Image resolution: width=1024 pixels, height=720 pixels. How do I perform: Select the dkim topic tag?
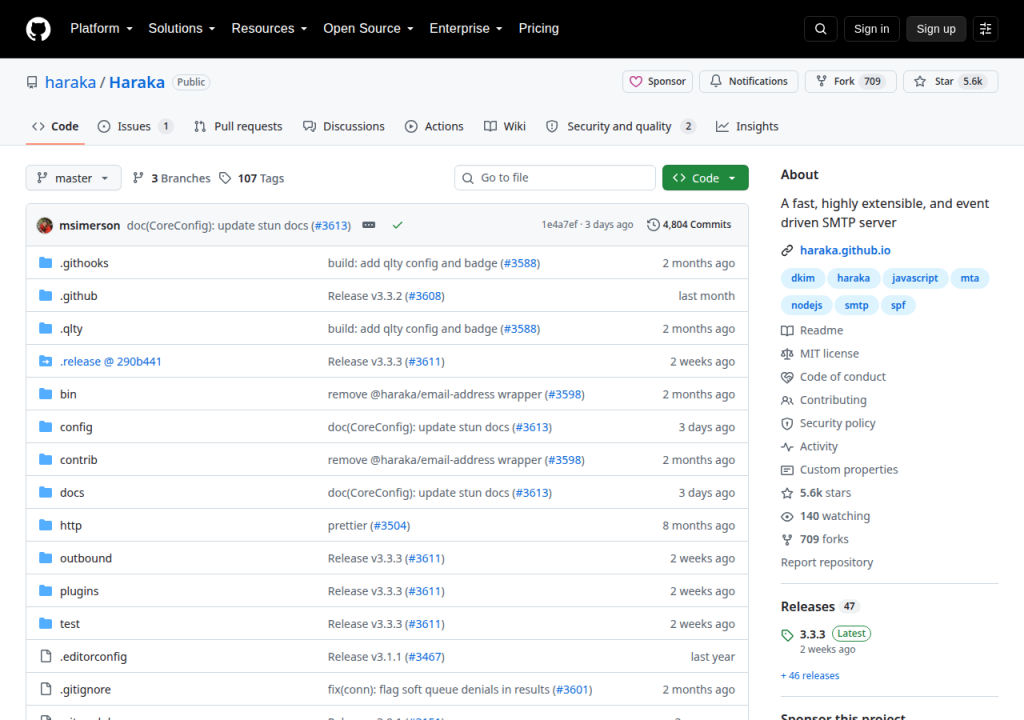[803, 278]
